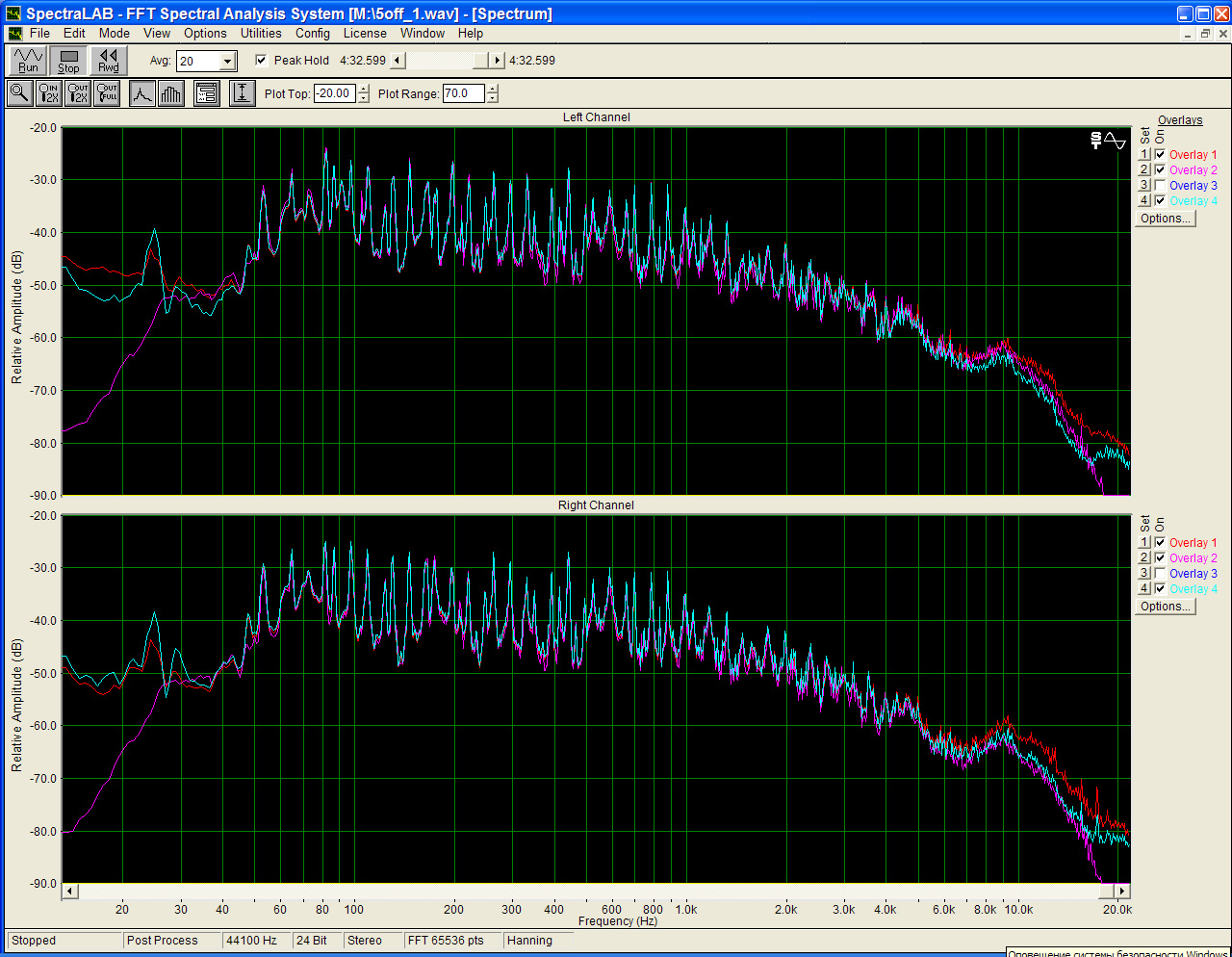Image resolution: width=1232 pixels, height=957 pixels.
Task: Zoom in 2X on the plot
Action: [x=48, y=93]
